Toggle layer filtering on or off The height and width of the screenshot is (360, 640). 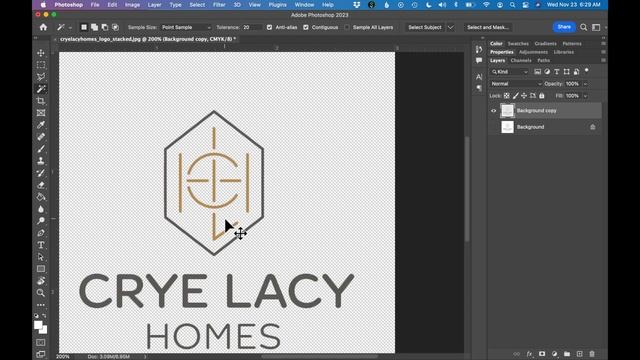tap(587, 71)
